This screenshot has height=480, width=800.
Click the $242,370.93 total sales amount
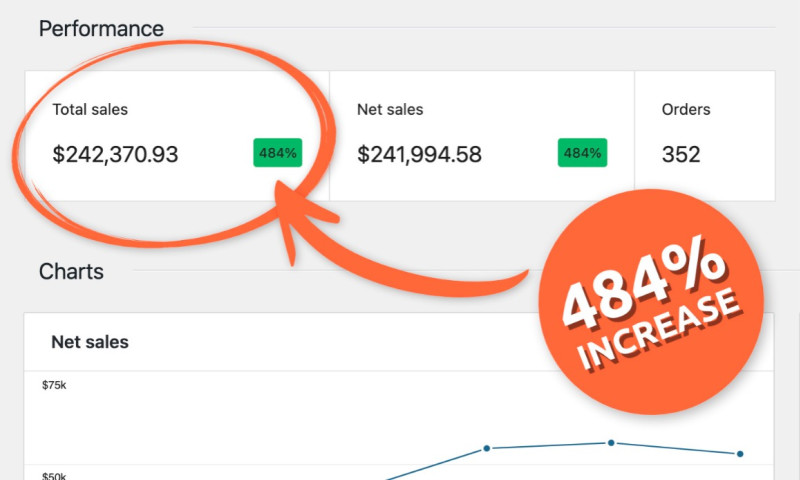[115, 155]
